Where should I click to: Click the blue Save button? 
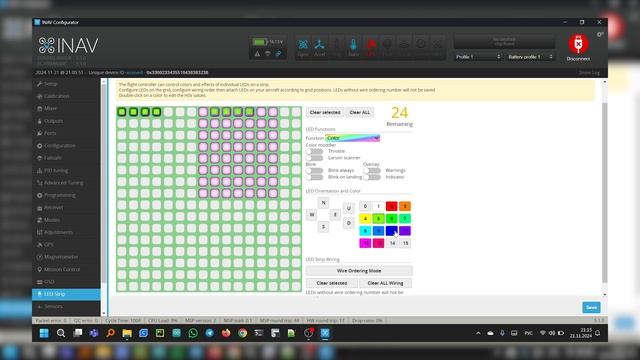coord(591,307)
